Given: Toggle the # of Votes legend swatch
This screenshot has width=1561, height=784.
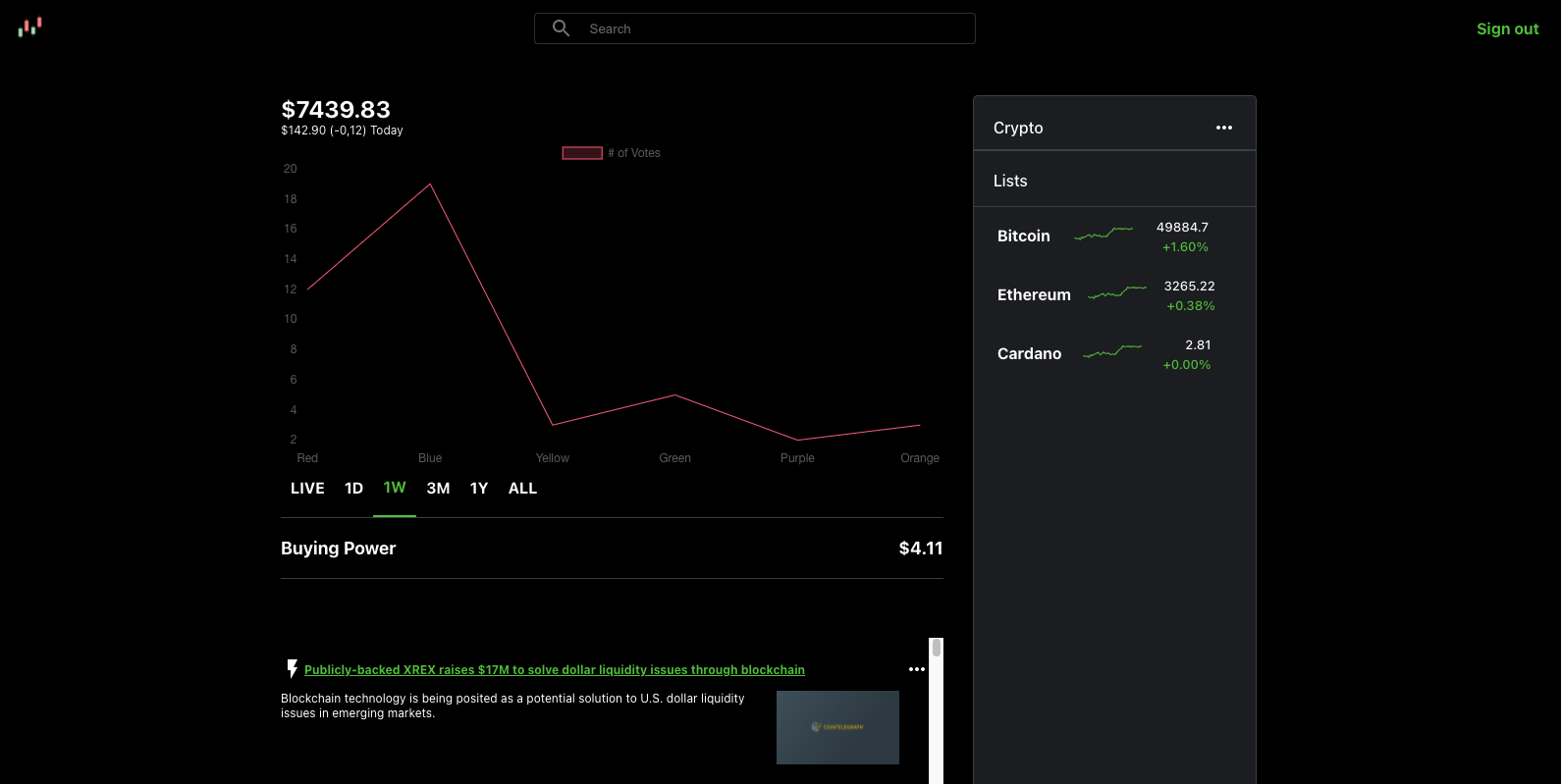Looking at the screenshot, I should (582, 153).
